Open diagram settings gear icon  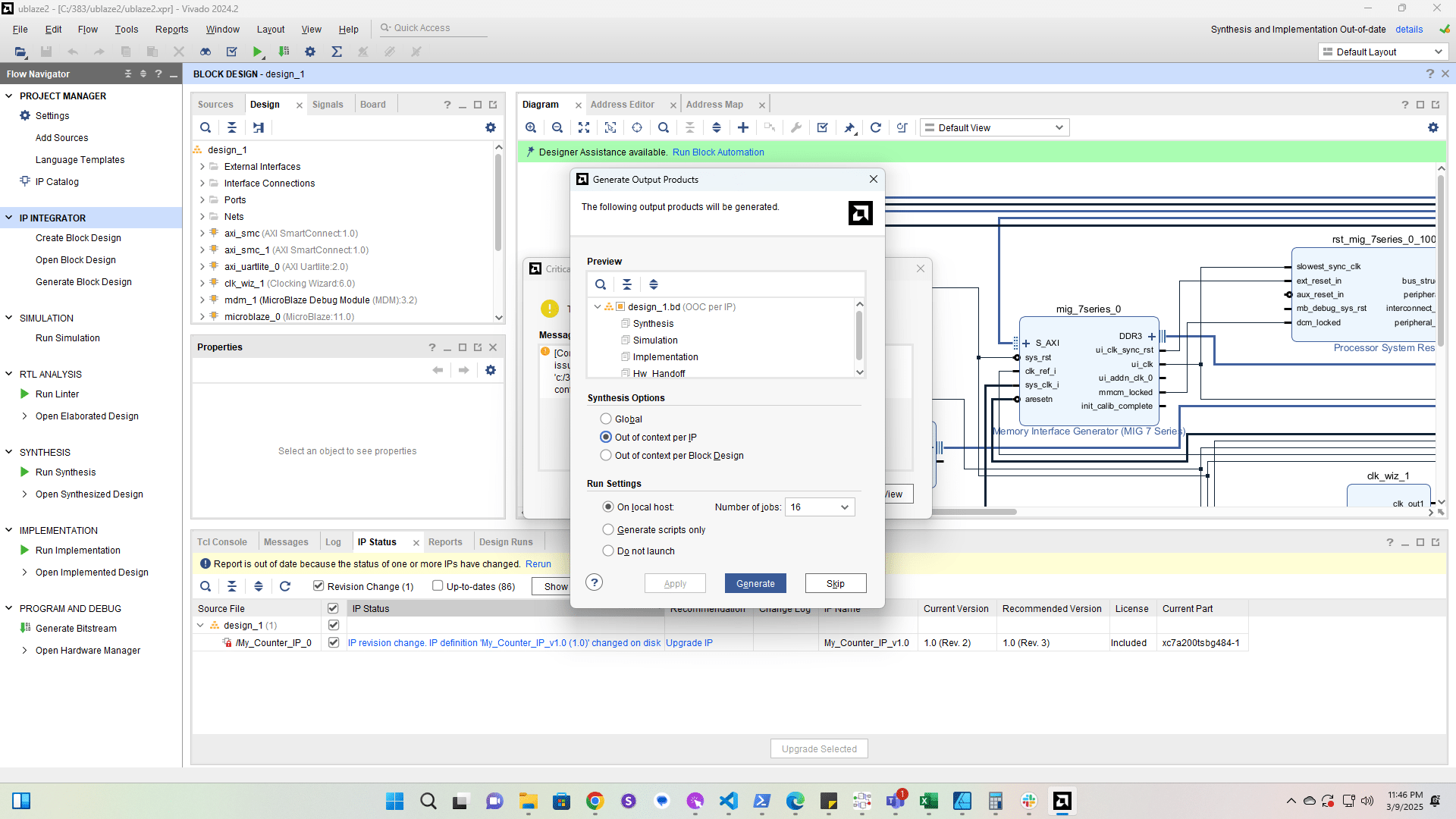(x=1433, y=127)
